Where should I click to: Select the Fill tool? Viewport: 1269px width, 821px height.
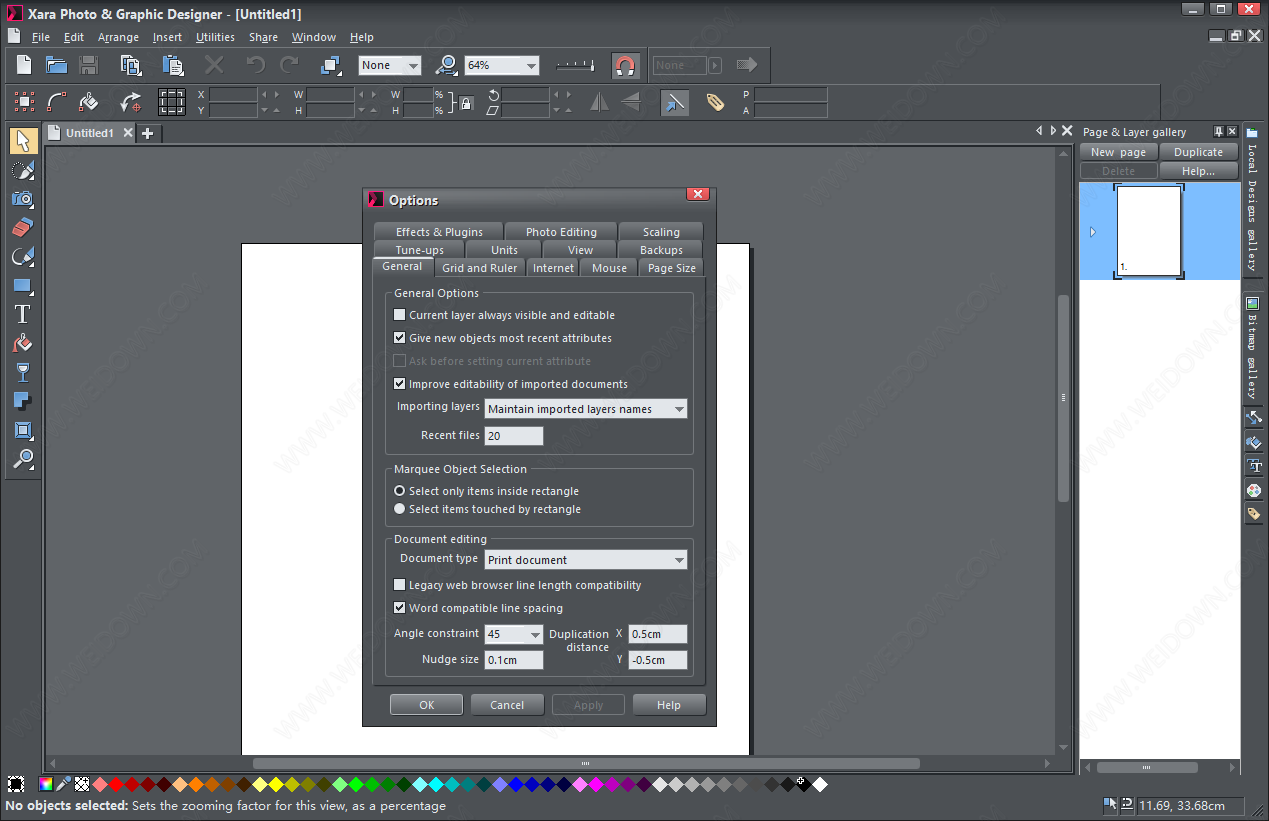23,343
